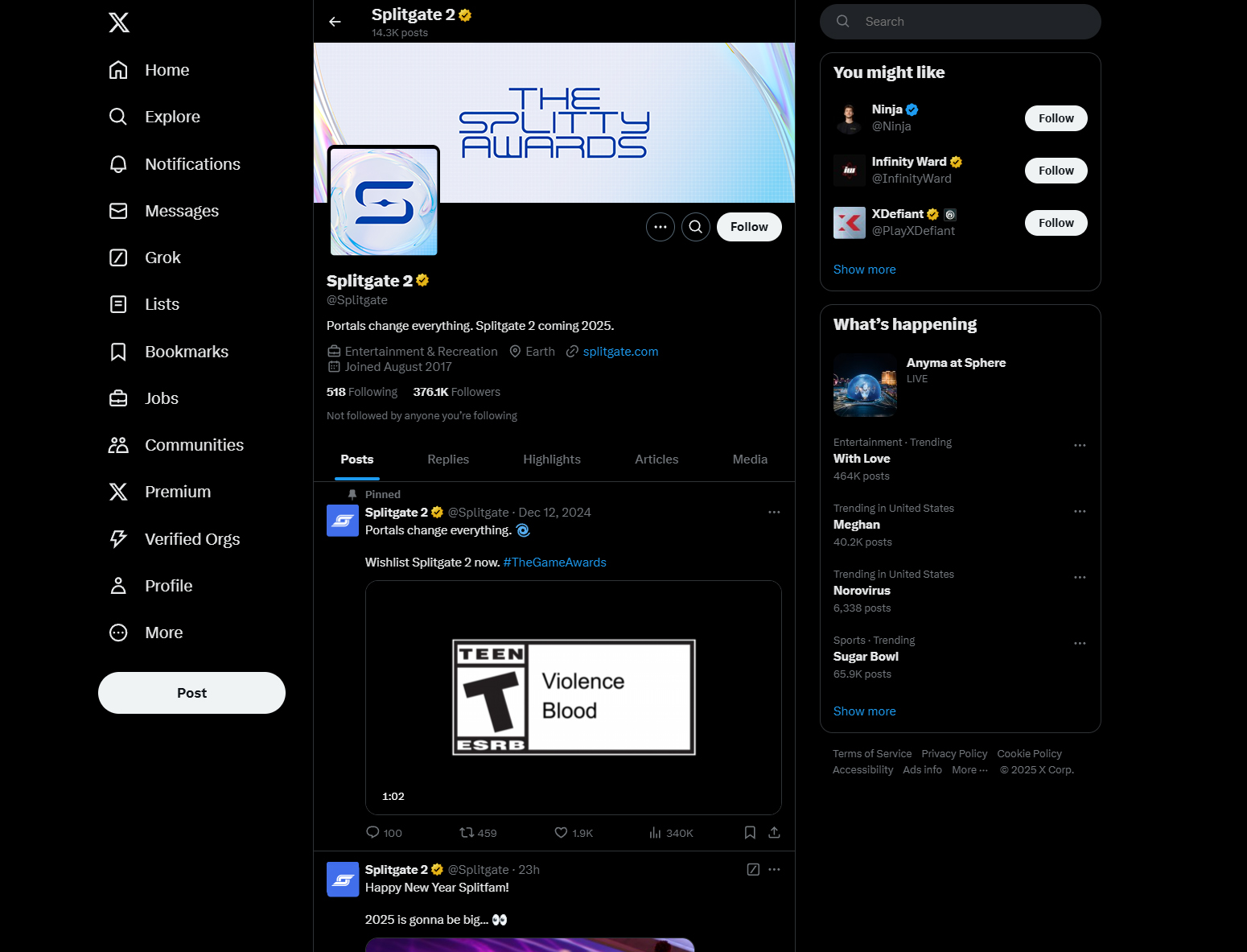
Task: Open Verified Orgs in sidebar
Action: click(175, 539)
